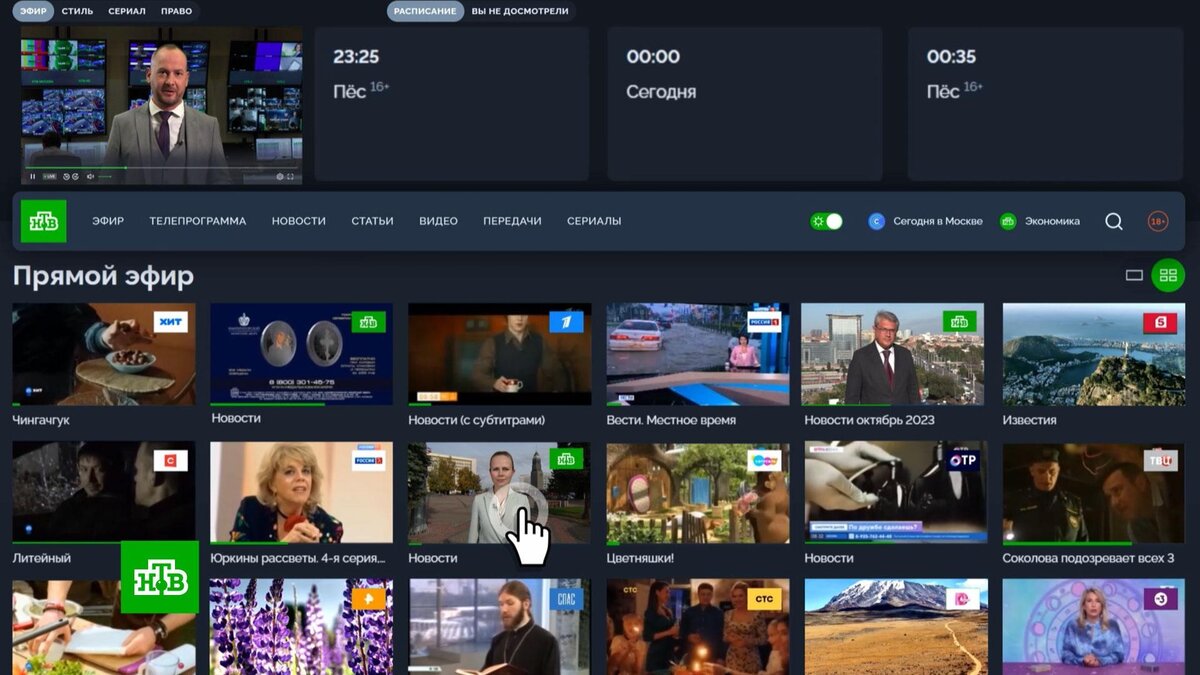Open the Телепрограмма menu item
Image resolution: width=1200 pixels, height=675 pixels.
tap(198, 221)
